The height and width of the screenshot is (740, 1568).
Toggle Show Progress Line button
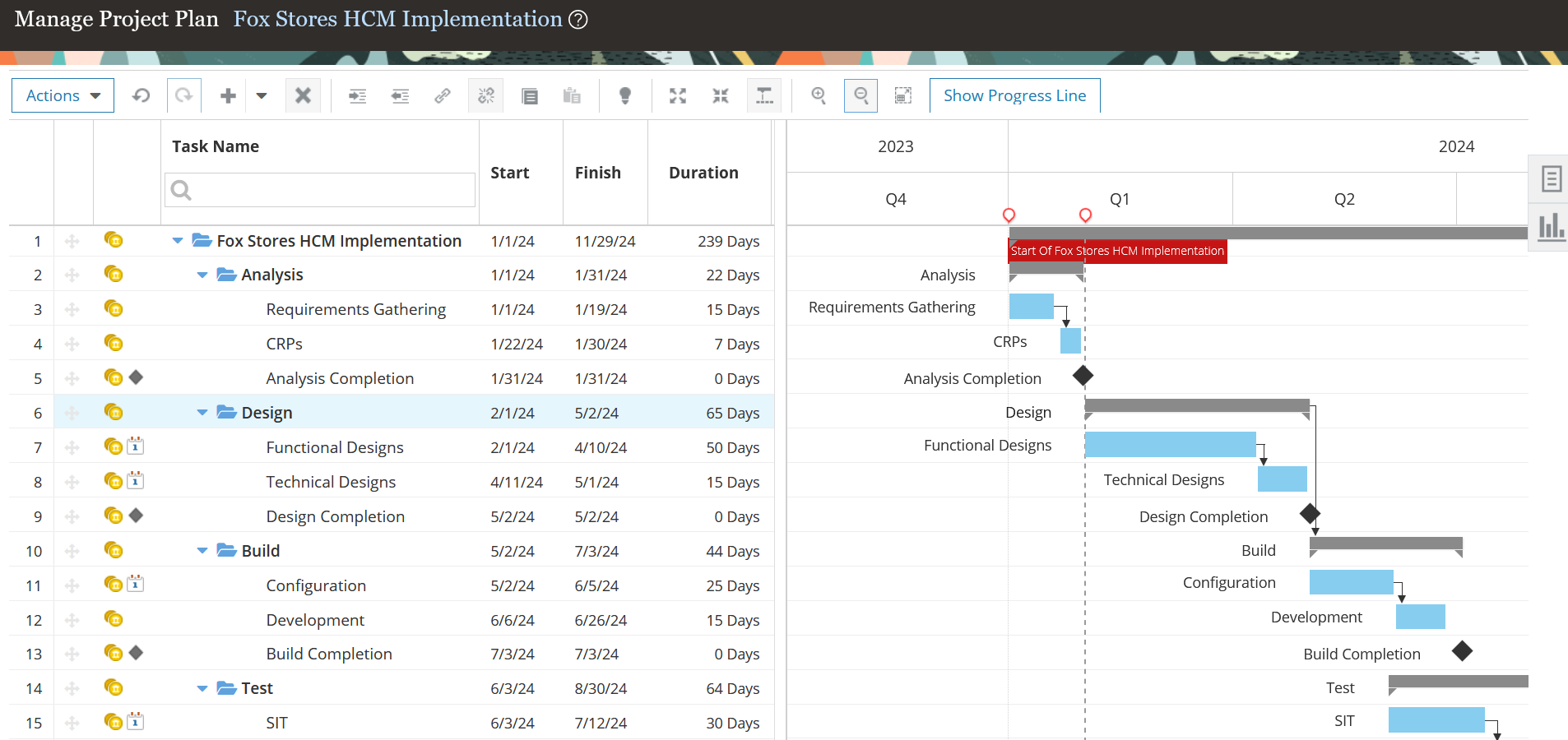[1014, 95]
